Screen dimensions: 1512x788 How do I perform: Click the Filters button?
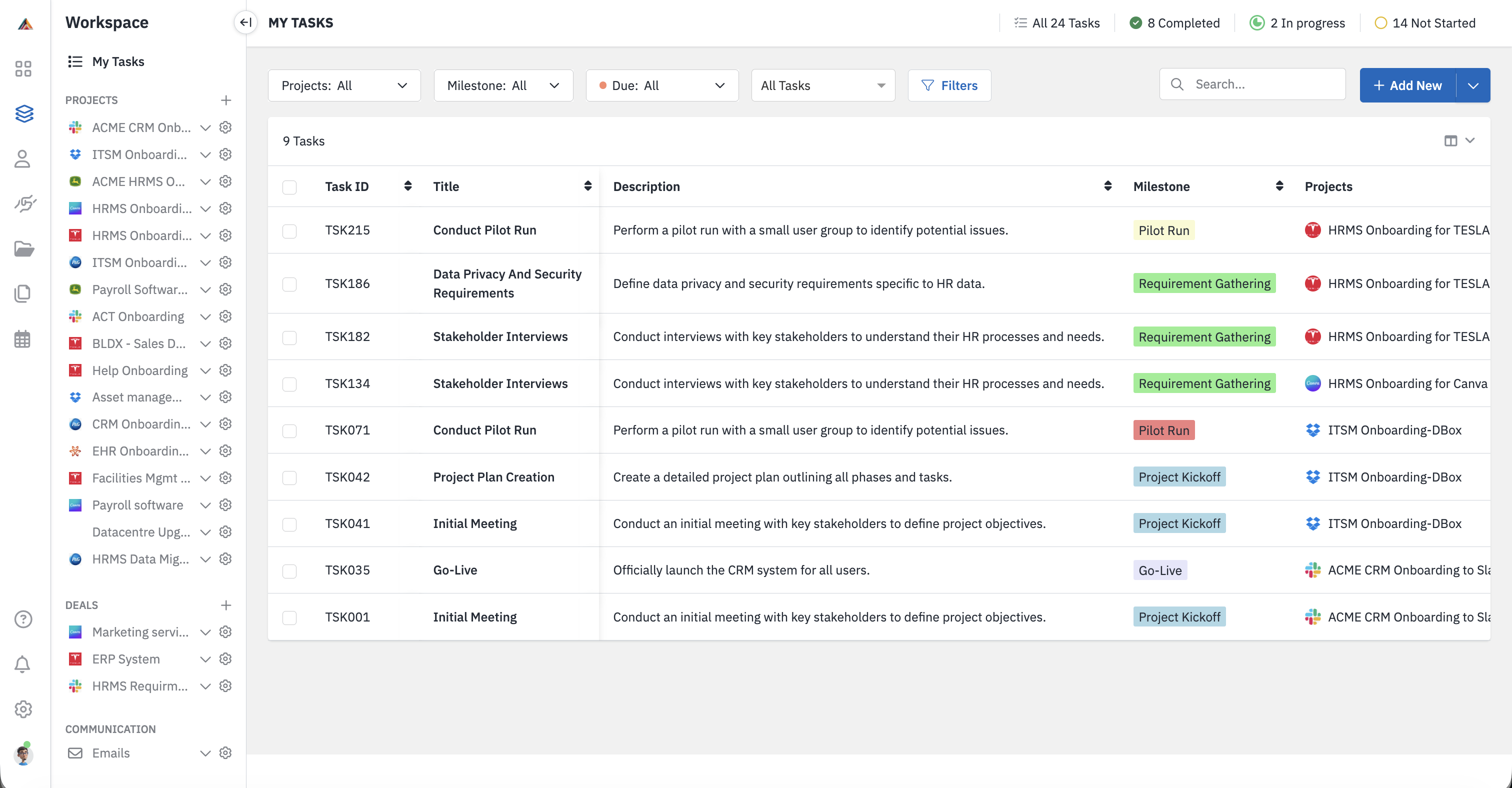point(949,85)
